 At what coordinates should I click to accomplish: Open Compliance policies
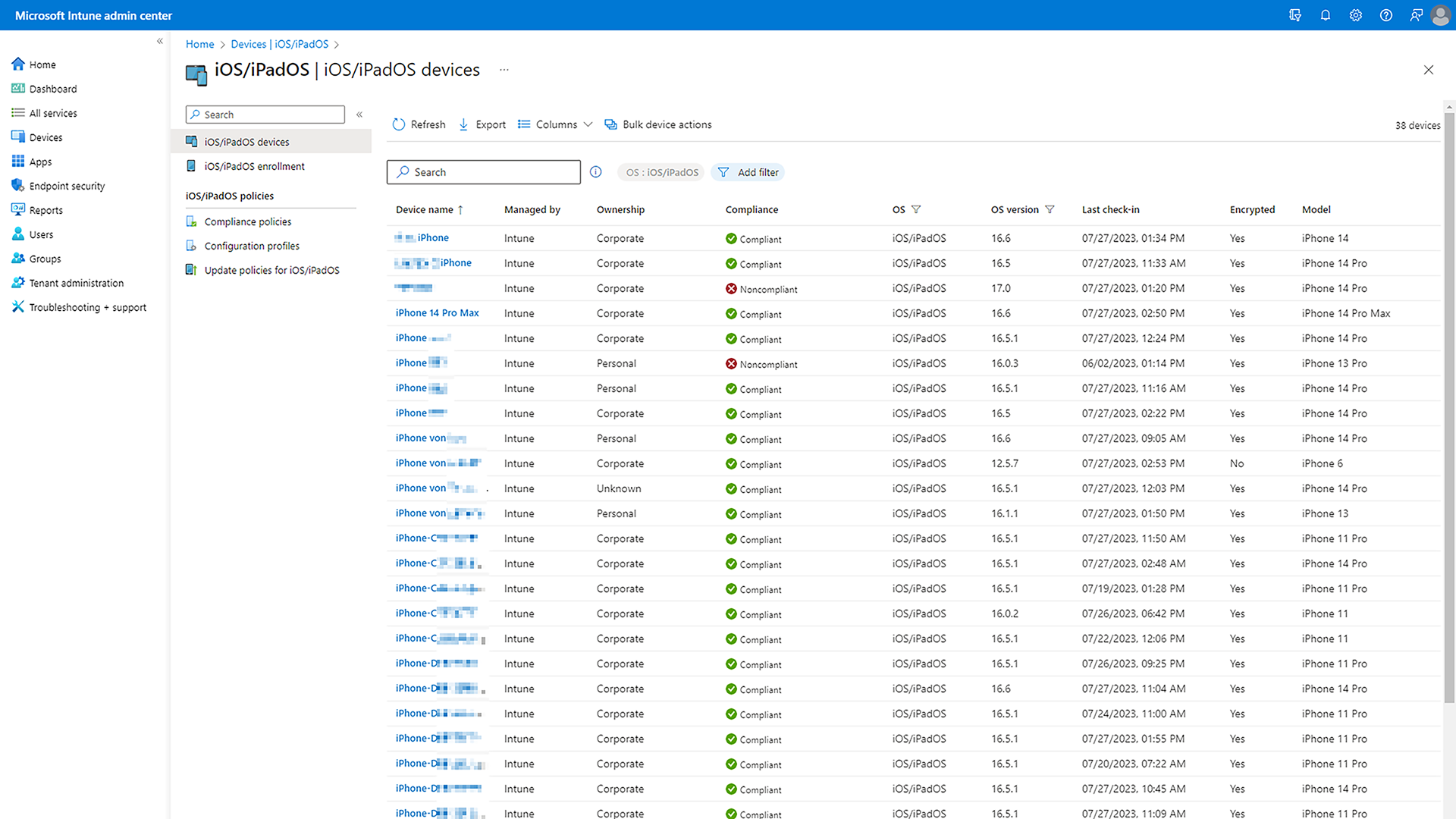[x=247, y=221]
